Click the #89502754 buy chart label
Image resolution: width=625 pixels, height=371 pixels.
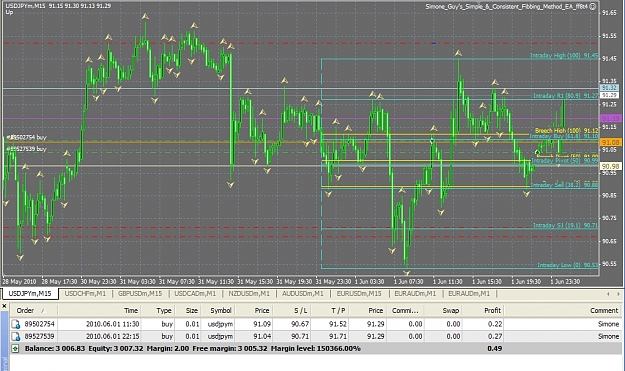(x=26, y=137)
